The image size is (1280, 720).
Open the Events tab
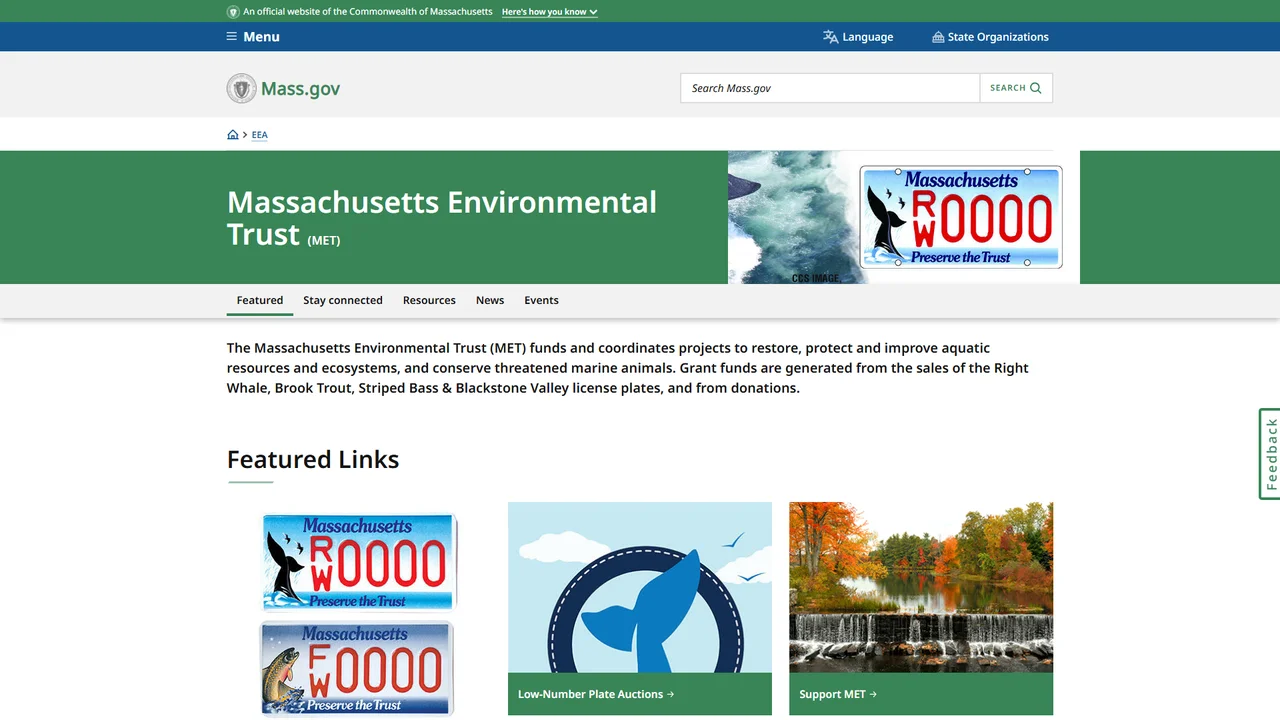tap(541, 300)
